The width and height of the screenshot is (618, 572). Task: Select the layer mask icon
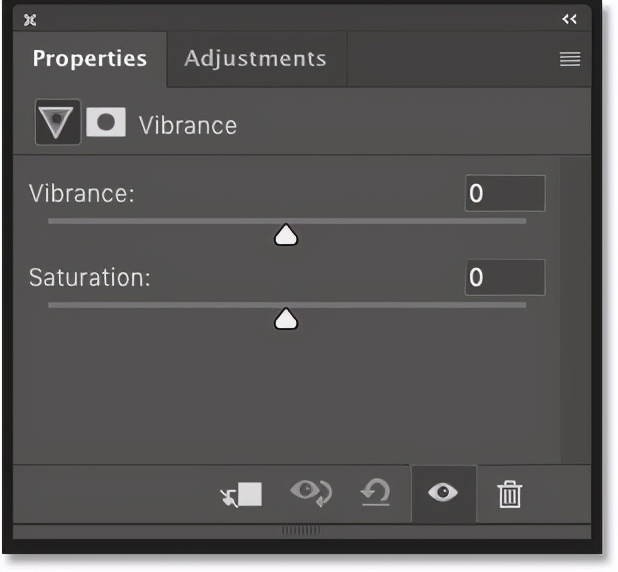click(x=106, y=123)
